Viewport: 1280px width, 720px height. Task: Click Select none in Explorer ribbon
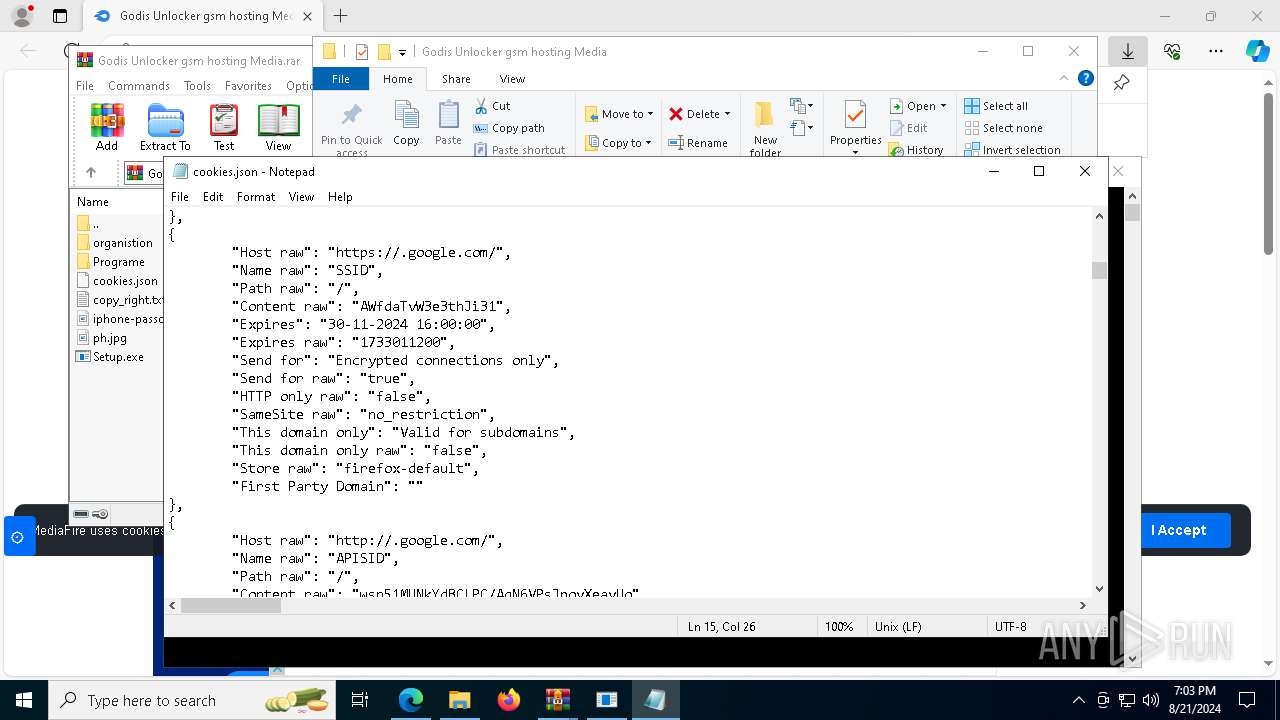click(x=1003, y=128)
